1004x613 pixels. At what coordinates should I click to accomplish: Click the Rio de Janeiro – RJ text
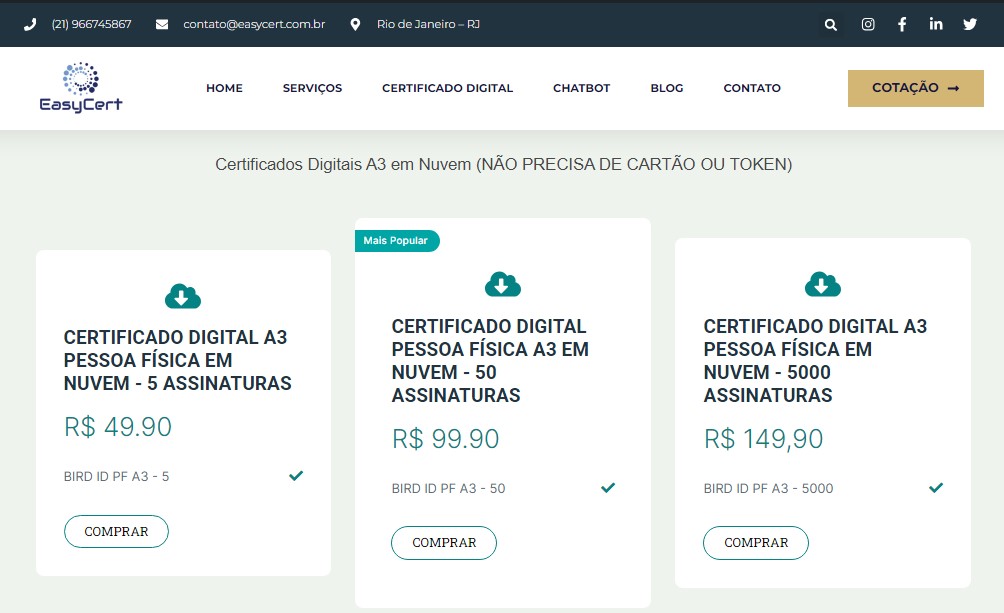pyautogui.click(x=428, y=24)
